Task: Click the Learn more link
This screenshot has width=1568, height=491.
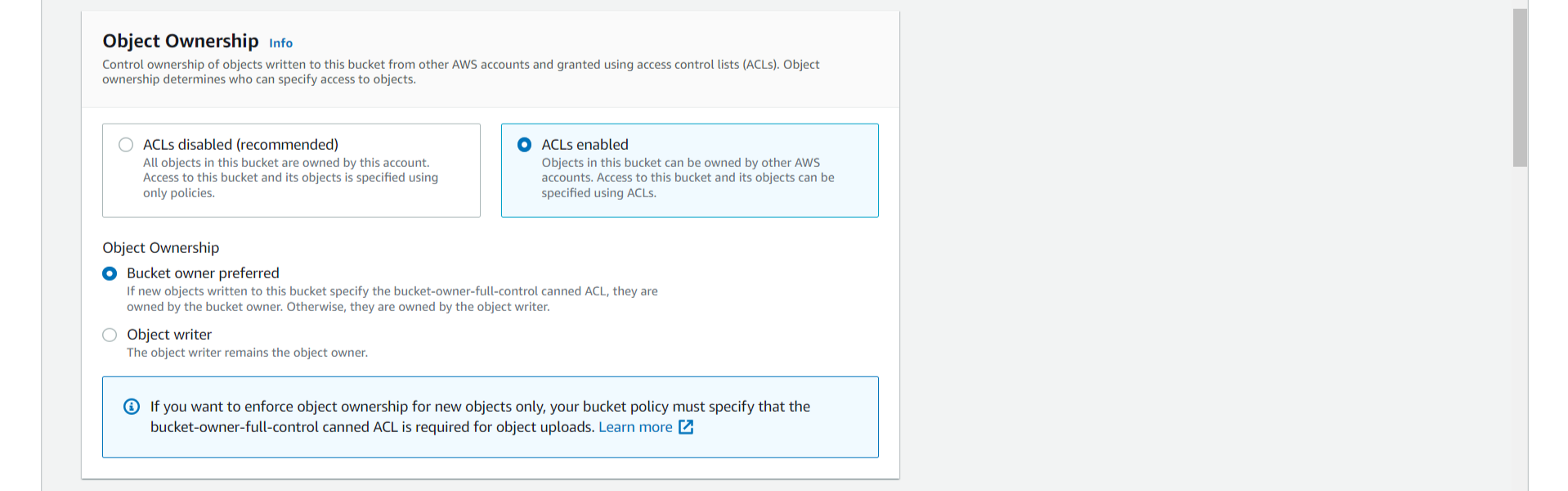Action: pyautogui.click(x=635, y=427)
